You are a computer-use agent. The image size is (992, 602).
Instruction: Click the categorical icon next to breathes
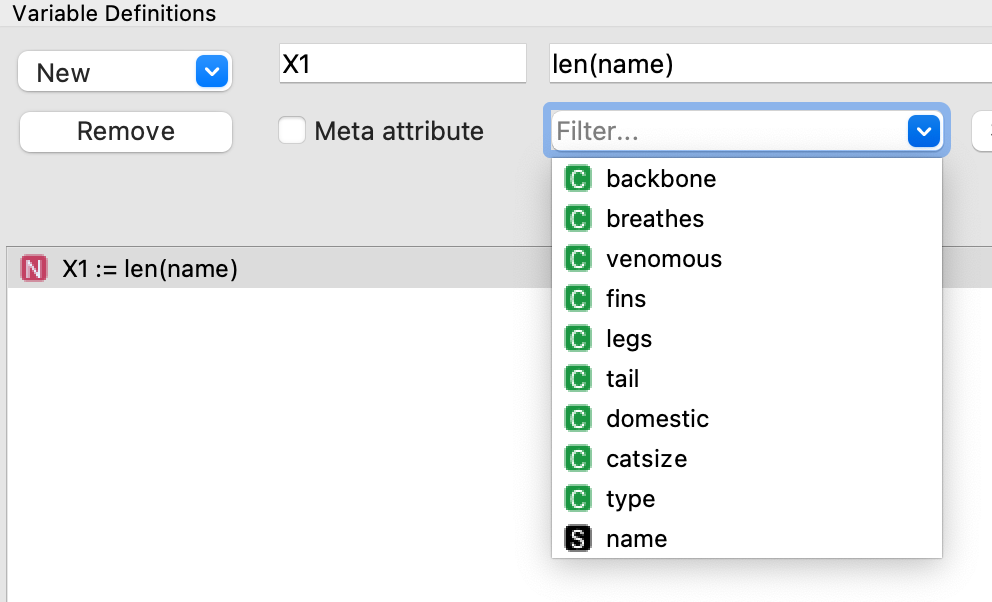tap(577, 218)
